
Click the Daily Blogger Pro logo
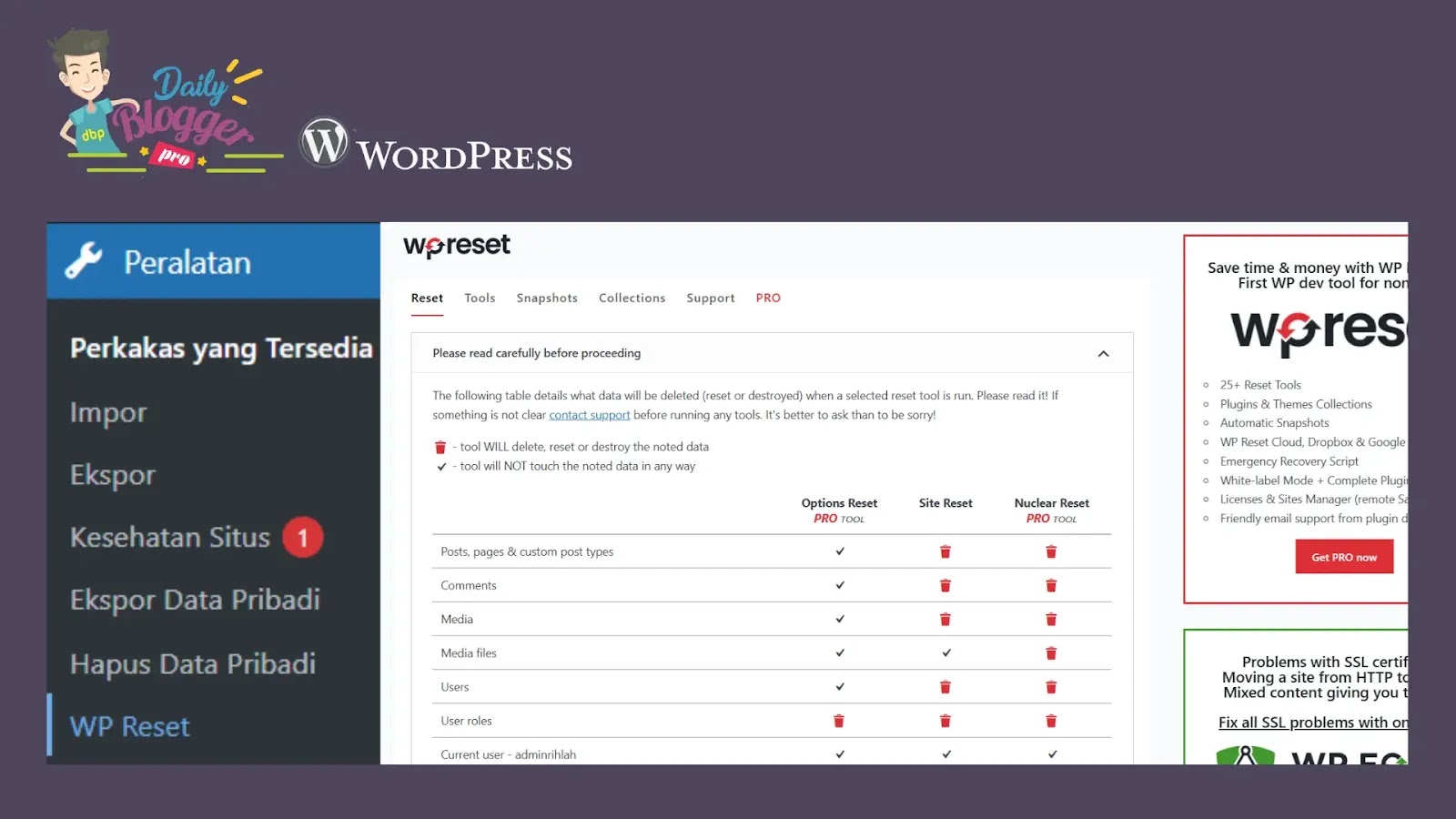click(x=164, y=102)
